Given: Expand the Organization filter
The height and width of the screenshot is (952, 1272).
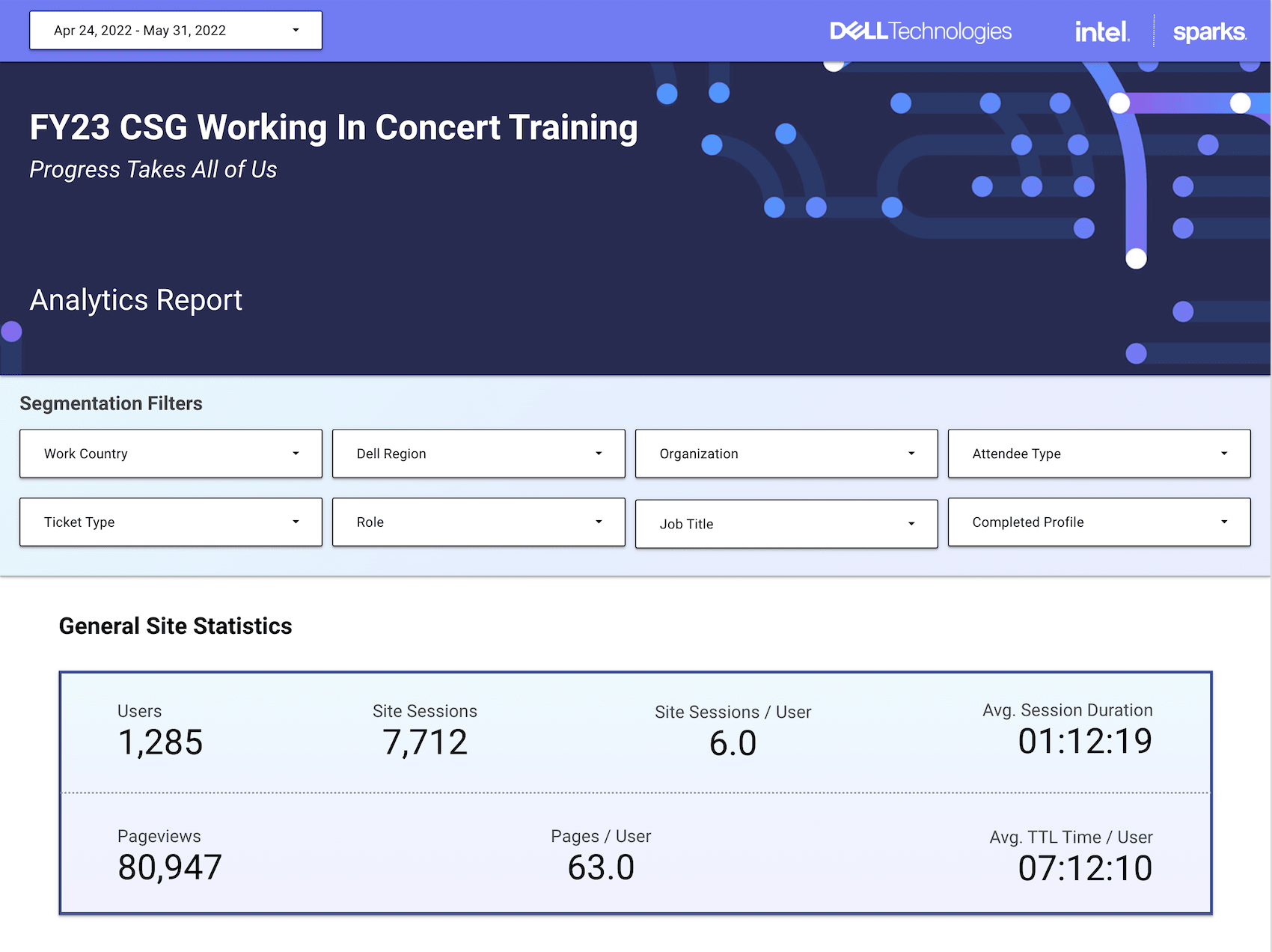Looking at the screenshot, I should 786,454.
